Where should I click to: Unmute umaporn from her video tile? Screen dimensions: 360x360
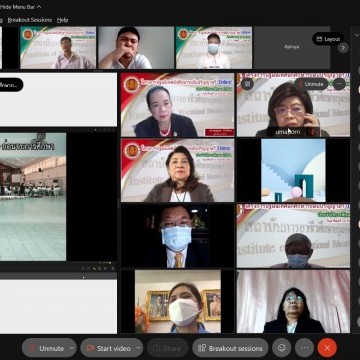[311, 84]
